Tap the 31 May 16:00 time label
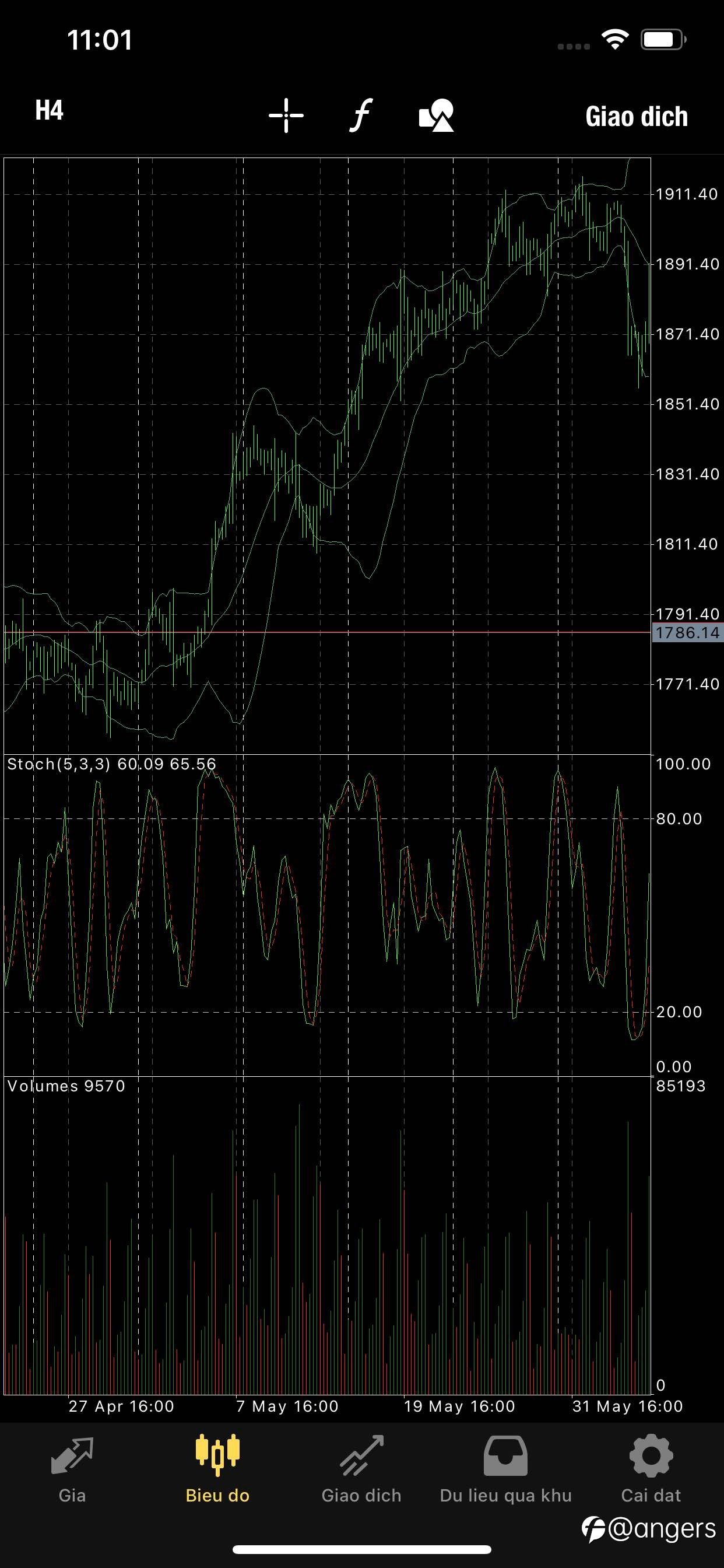This screenshot has height=1568, width=724. [x=627, y=1406]
